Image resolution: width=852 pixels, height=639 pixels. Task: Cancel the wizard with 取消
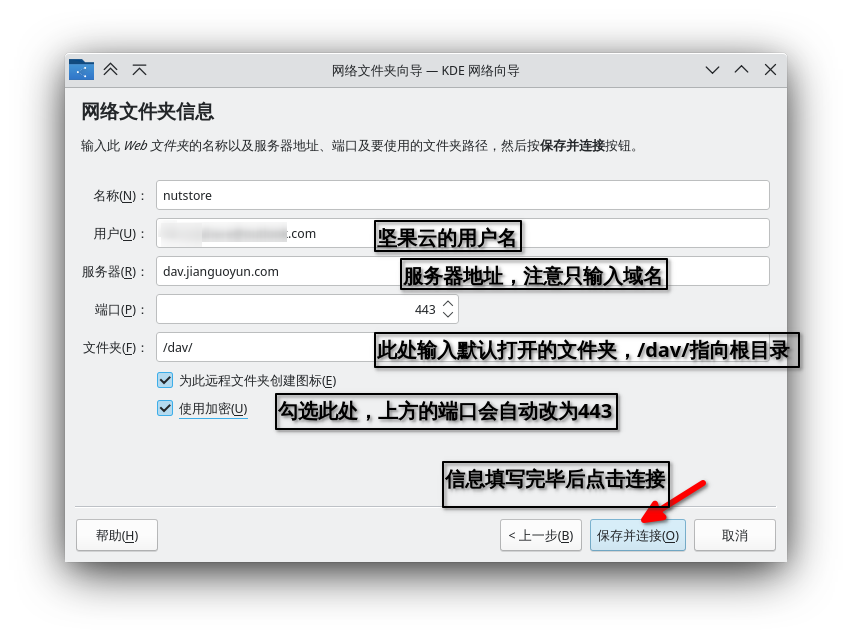[734, 535]
